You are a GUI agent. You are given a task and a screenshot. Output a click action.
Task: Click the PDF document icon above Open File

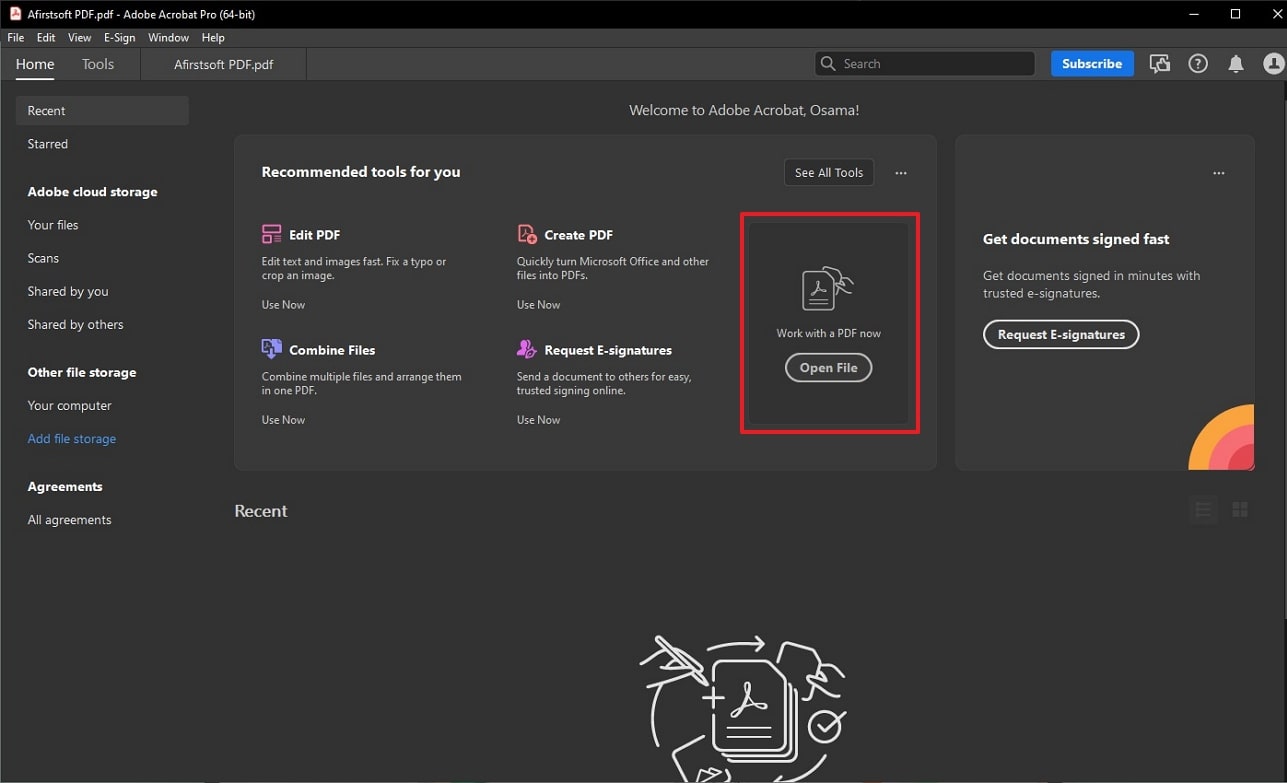point(827,290)
